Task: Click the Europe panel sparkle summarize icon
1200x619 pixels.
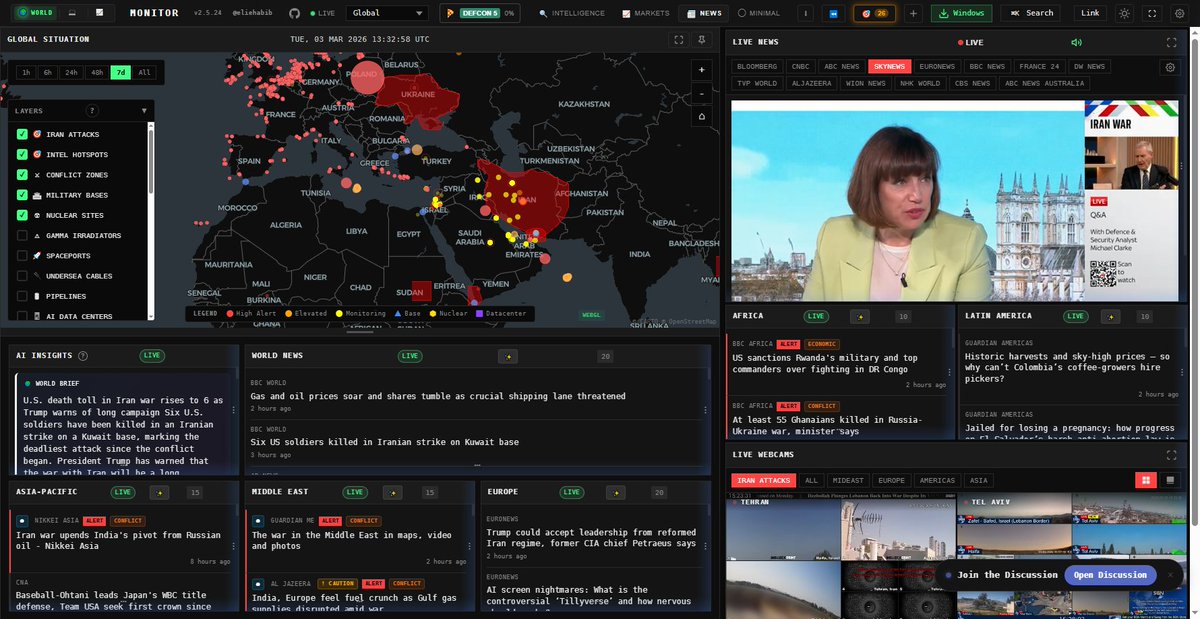Action: click(x=616, y=492)
